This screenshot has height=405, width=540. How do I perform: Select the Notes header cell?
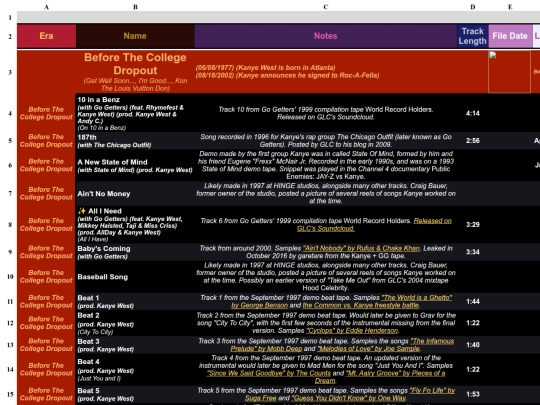[x=325, y=36]
